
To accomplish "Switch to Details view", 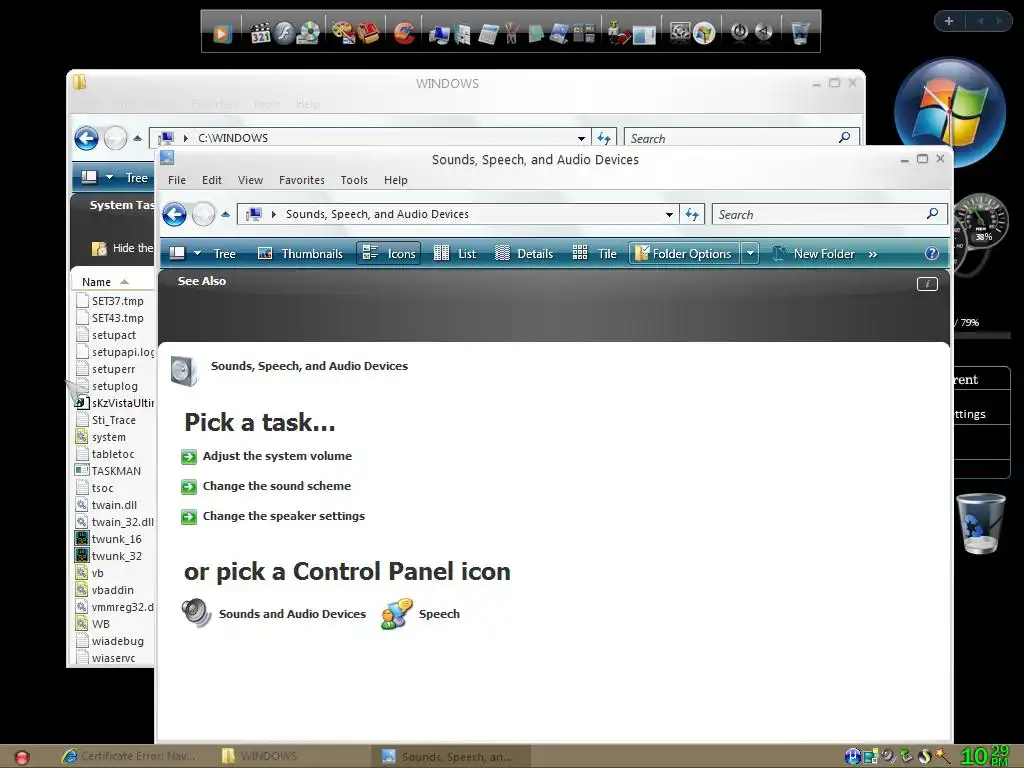I will (524, 253).
